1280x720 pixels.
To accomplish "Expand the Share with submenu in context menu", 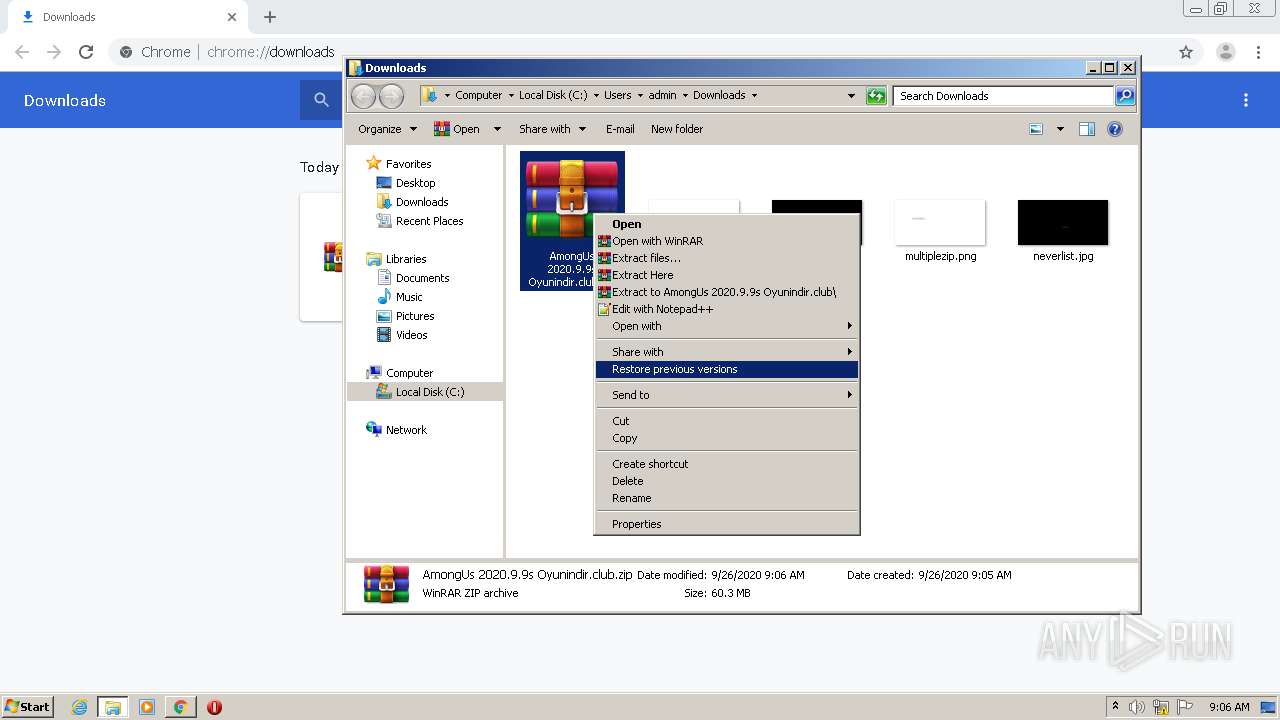I will pos(726,352).
